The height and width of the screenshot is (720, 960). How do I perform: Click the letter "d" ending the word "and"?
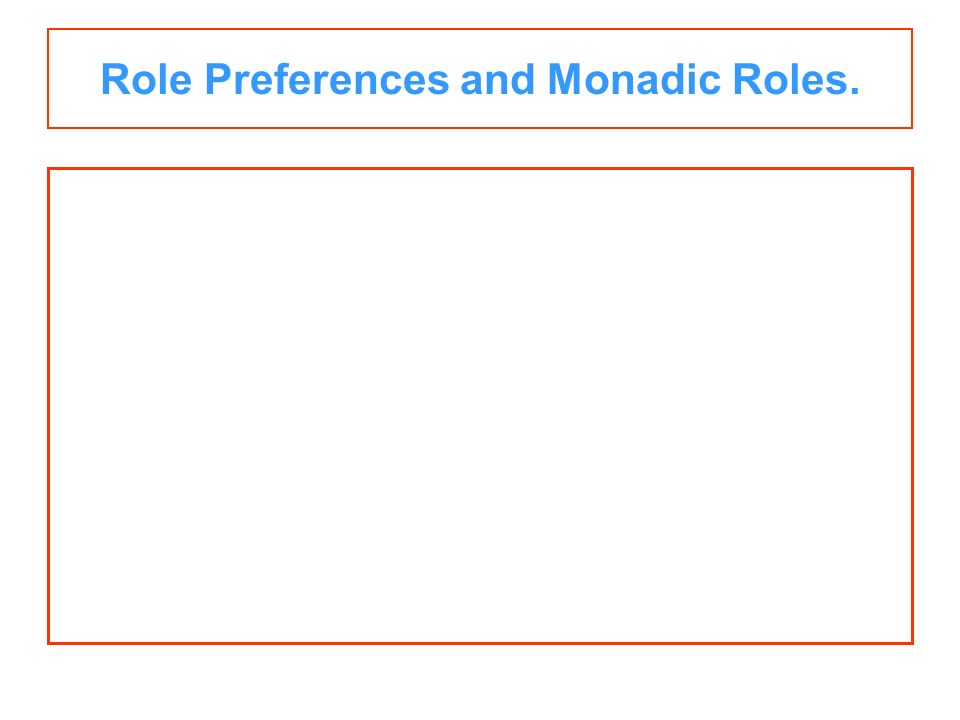click(525, 80)
